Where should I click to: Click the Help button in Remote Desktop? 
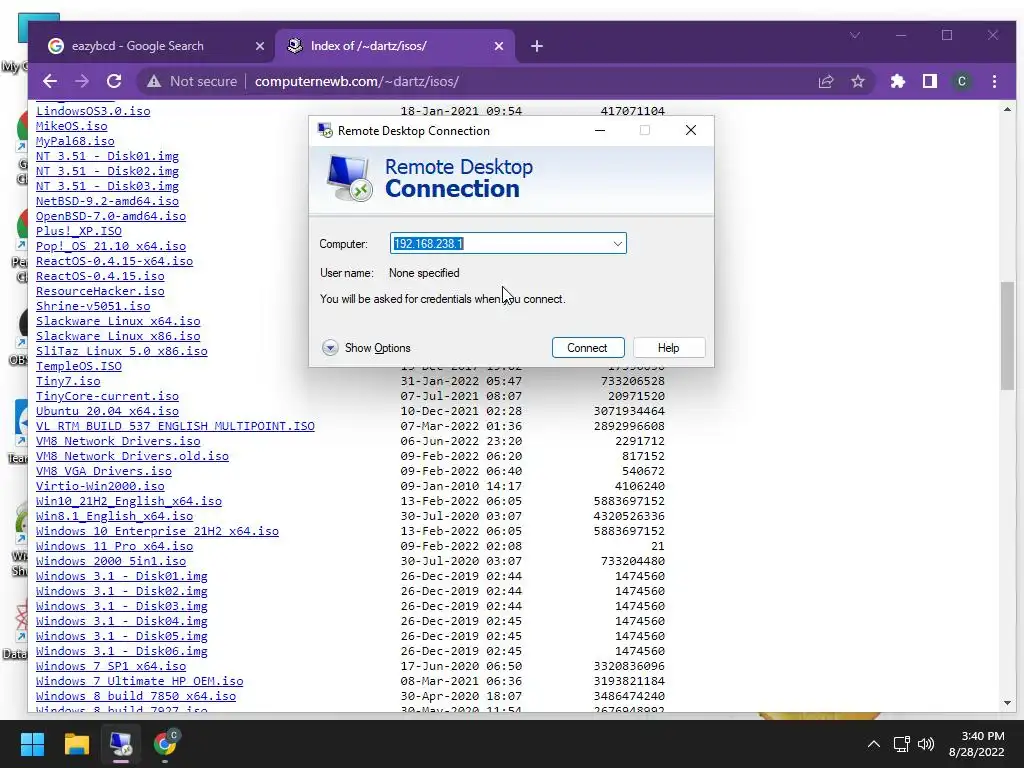pos(669,347)
